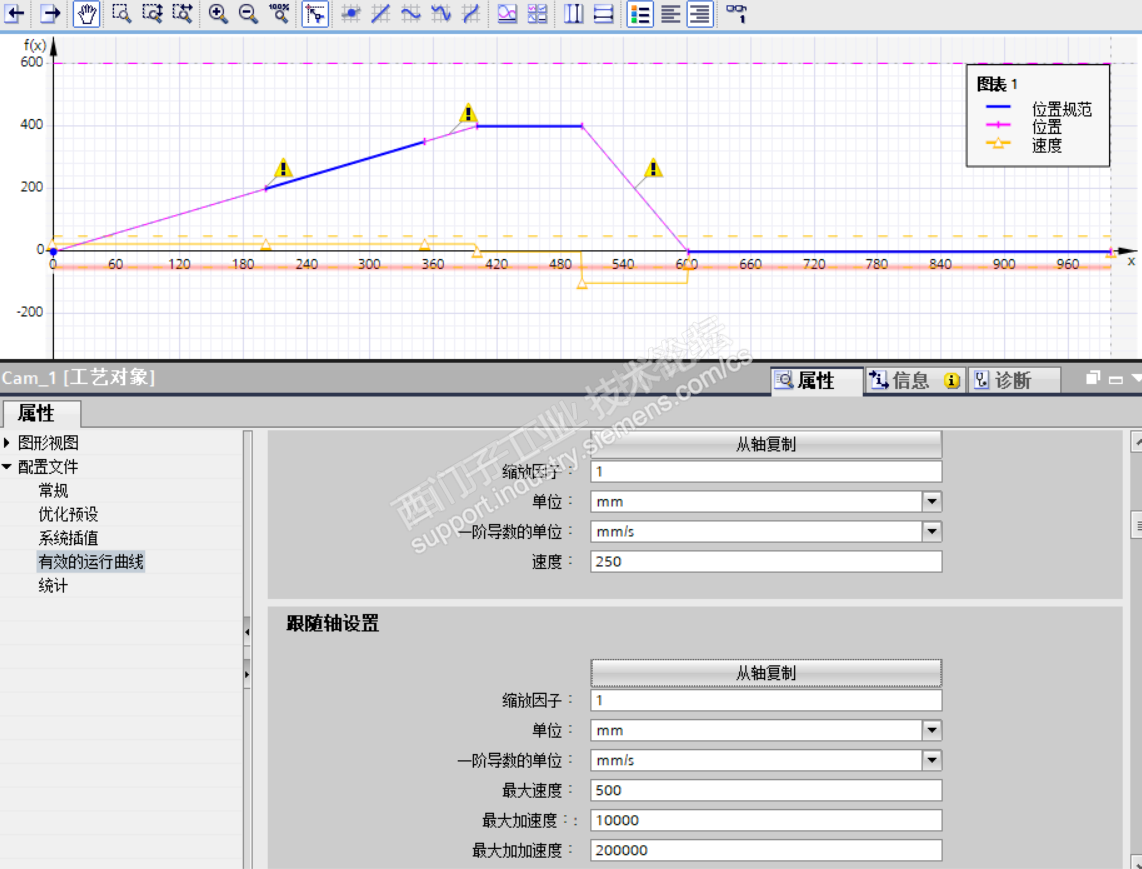Screen dimensions: 1142x869
Task: Select 统计 in the tree
Action: click(x=53, y=586)
